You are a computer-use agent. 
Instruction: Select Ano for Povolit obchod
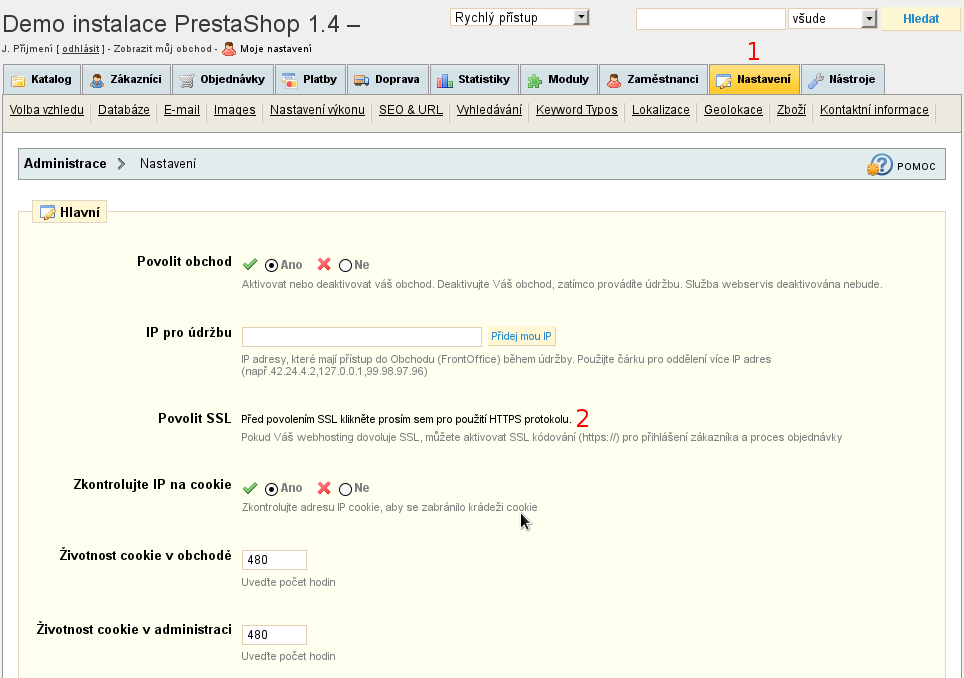[x=271, y=266]
